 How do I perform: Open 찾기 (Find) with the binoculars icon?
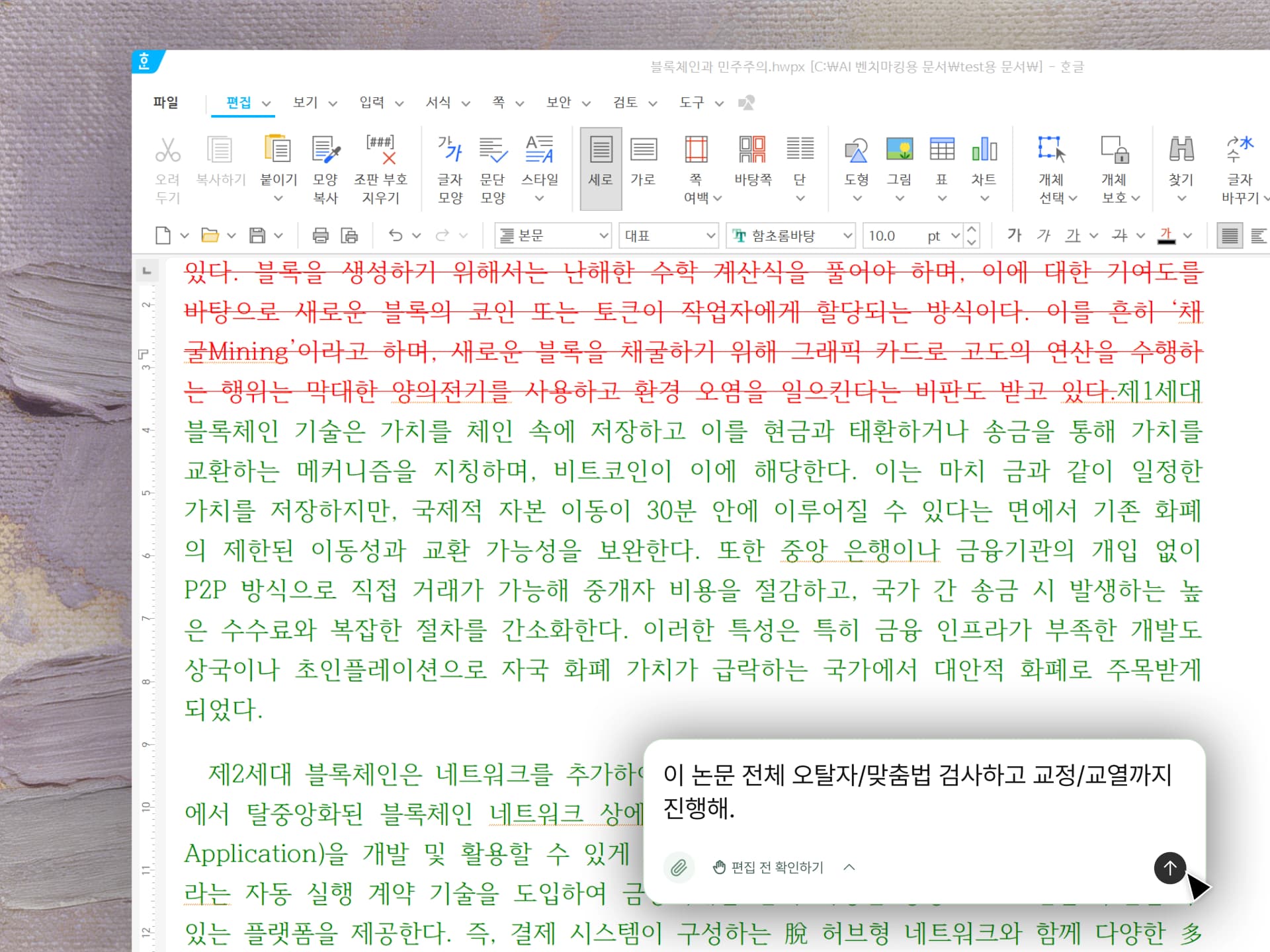tap(1181, 152)
